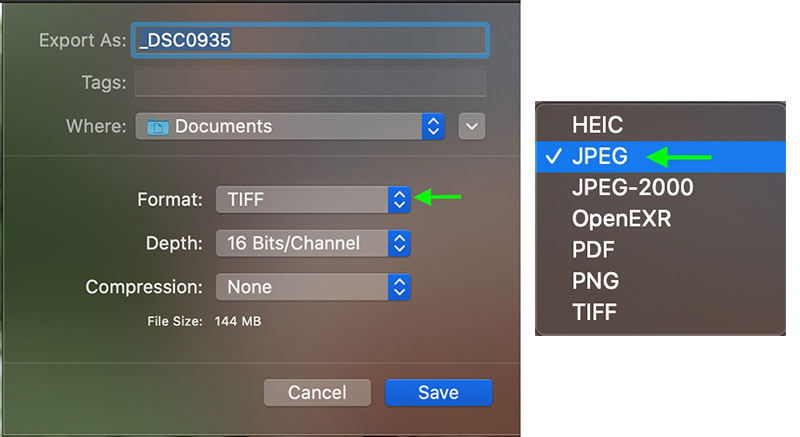Click into the Tags text field

point(310,82)
